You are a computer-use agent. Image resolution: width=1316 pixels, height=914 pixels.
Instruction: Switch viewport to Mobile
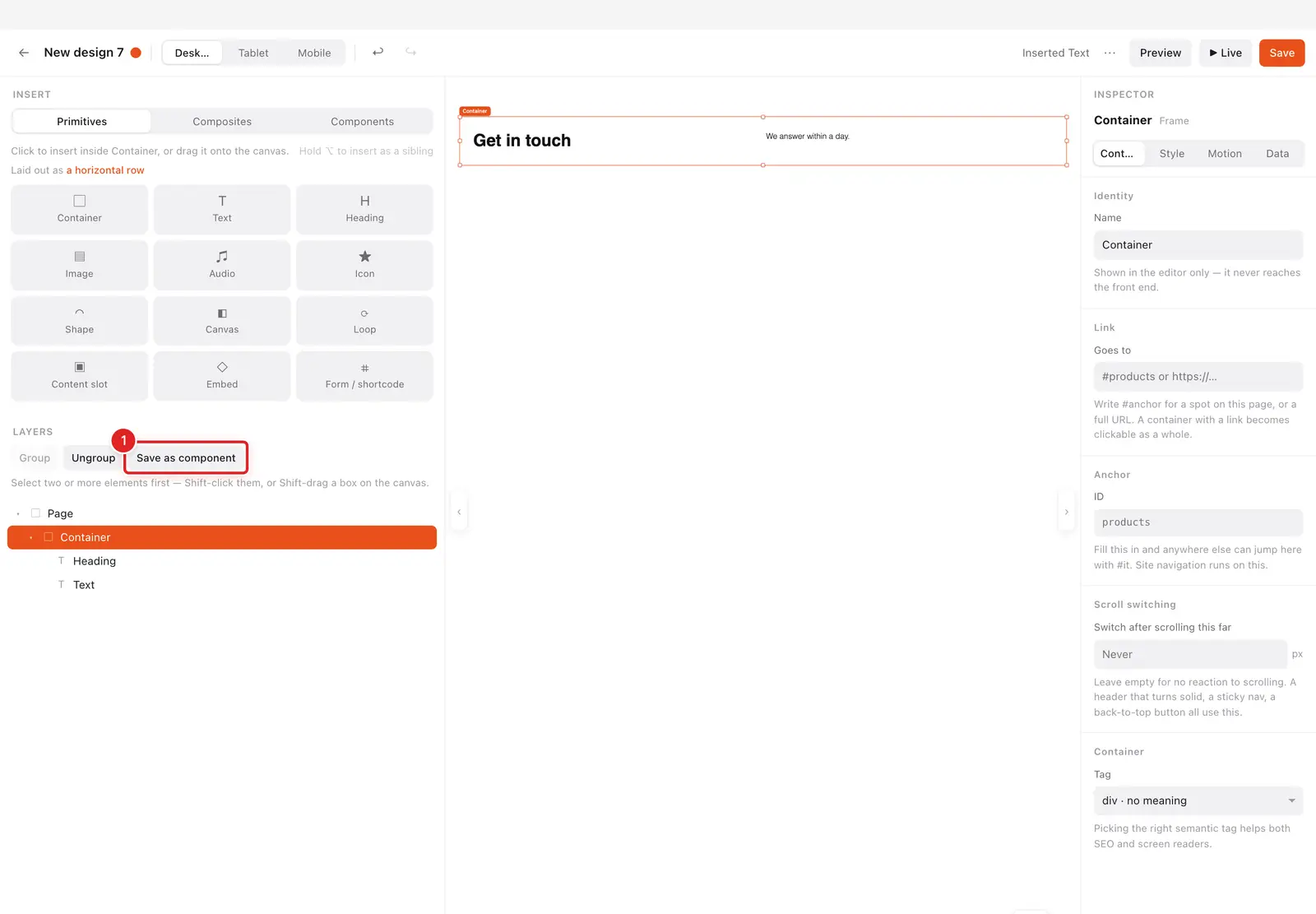pos(314,53)
